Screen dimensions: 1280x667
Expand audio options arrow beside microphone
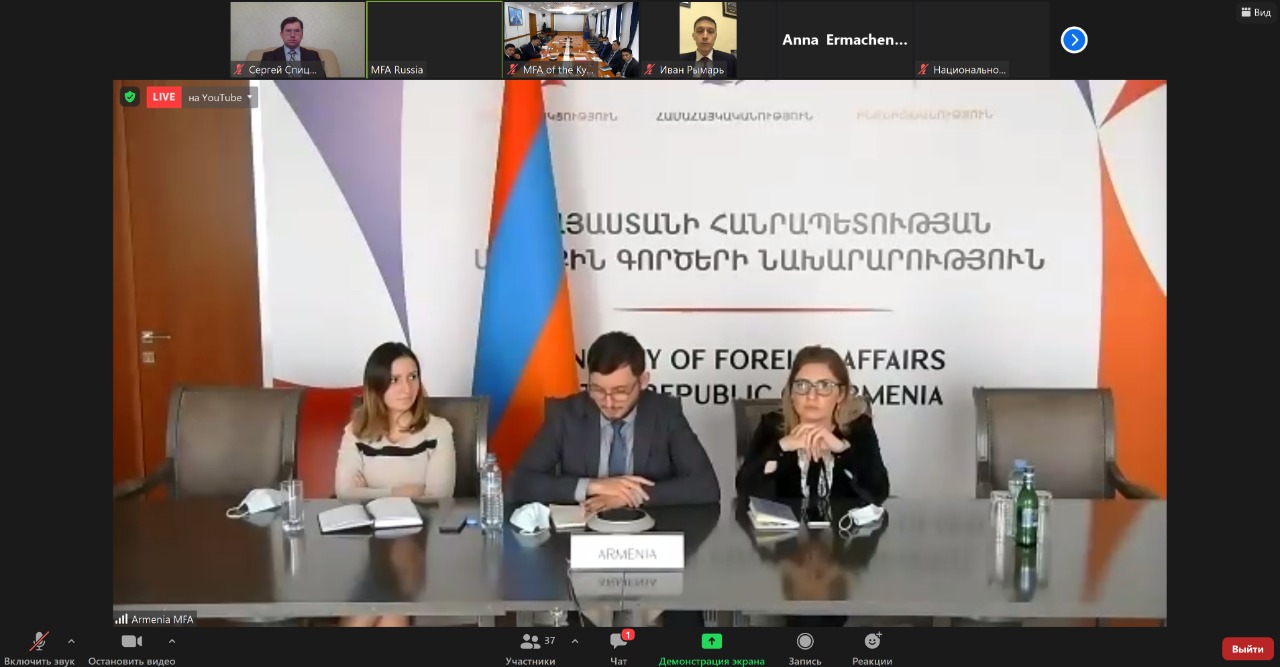(x=71, y=641)
